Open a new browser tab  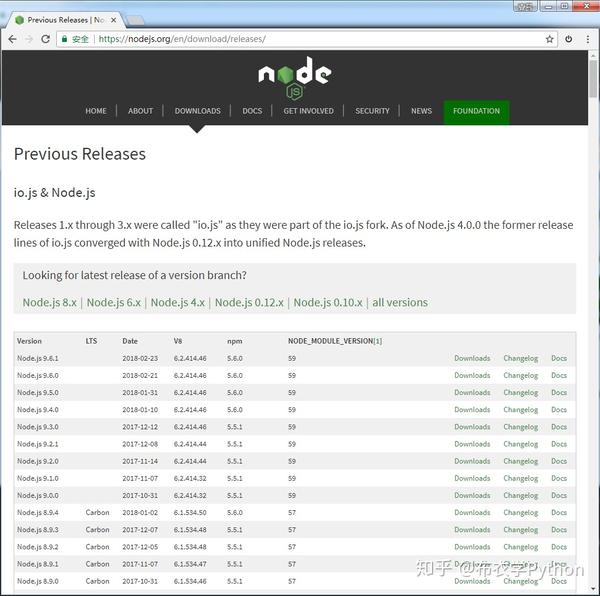pyautogui.click(x=135, y=20)
